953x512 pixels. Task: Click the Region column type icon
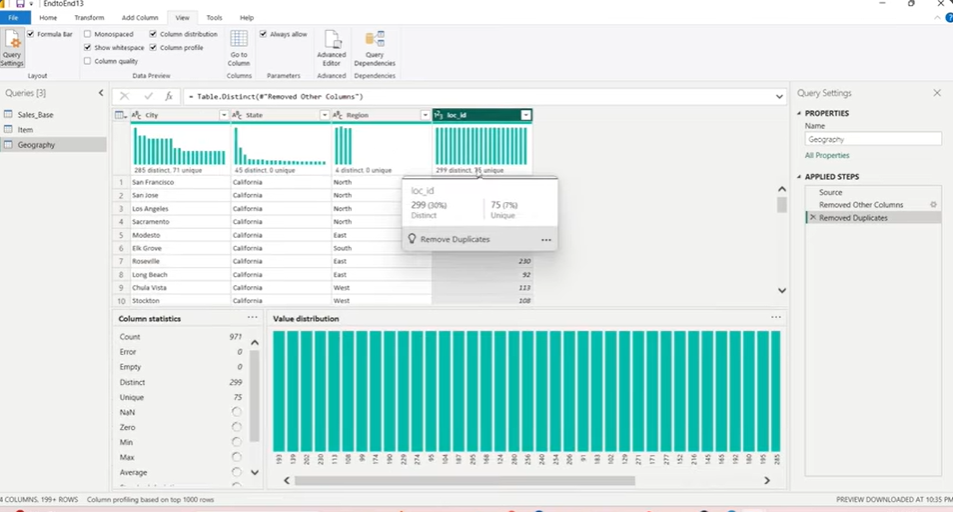coord(338,115)
